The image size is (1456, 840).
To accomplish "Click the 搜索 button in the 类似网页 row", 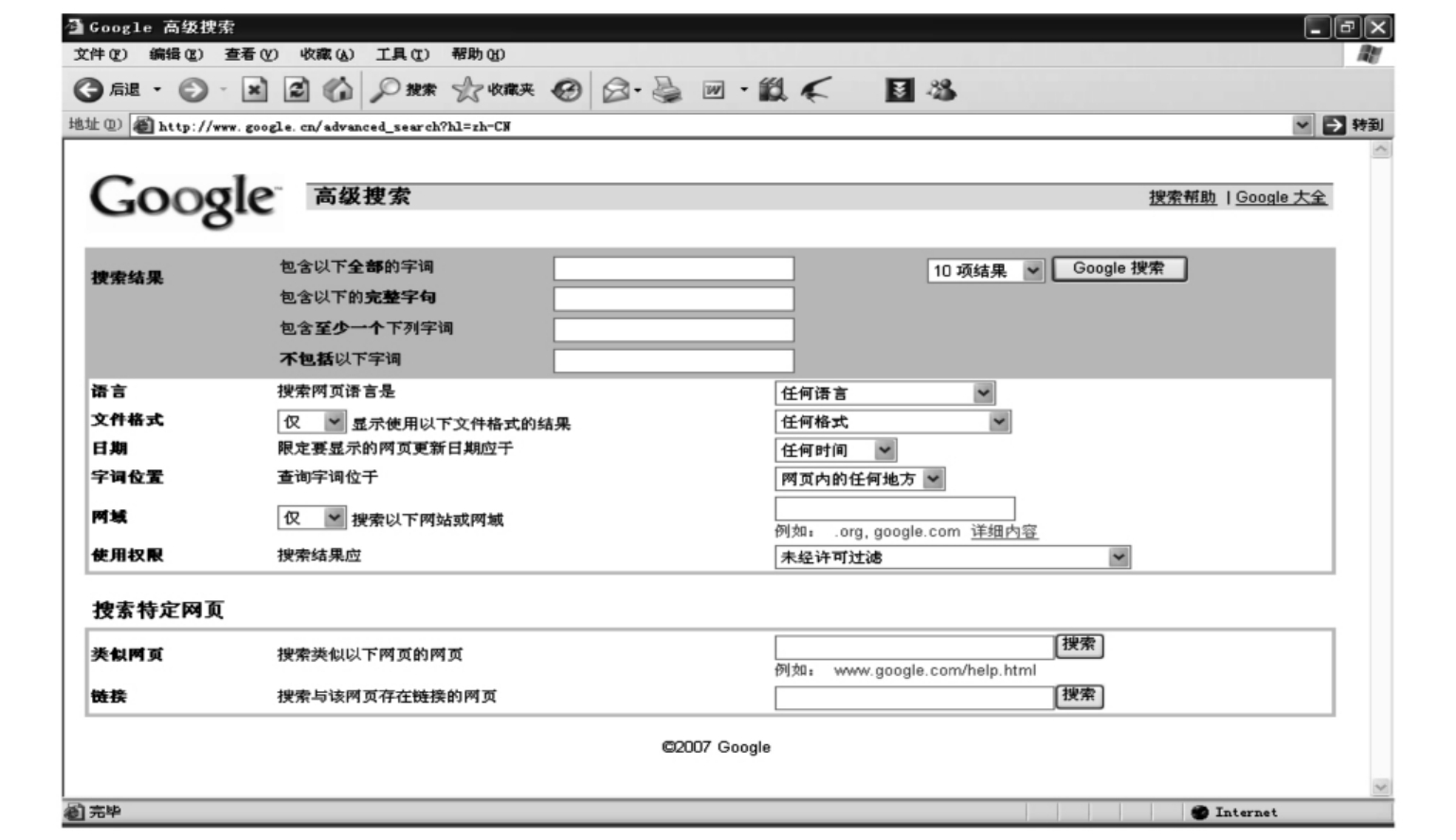I will point(1080,646).
